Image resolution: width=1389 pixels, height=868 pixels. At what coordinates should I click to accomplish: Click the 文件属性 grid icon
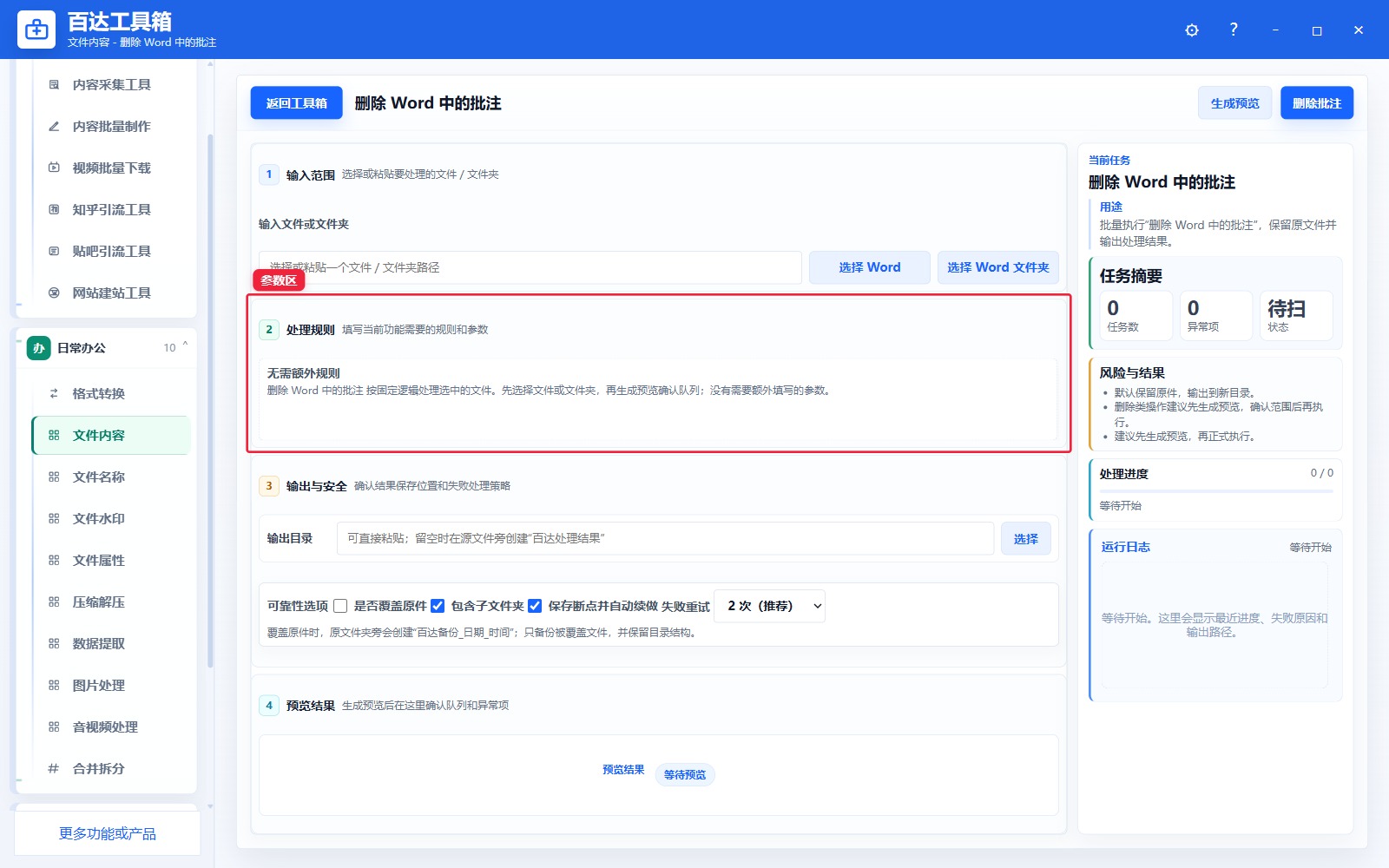point(54,560)
